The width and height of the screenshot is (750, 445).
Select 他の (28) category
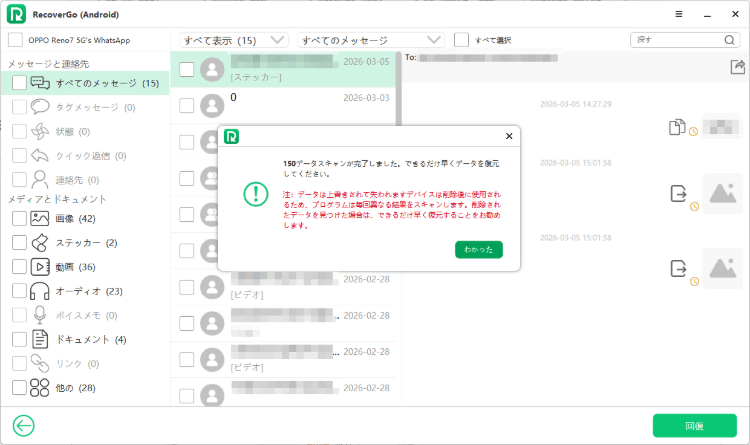pos(76,388)
